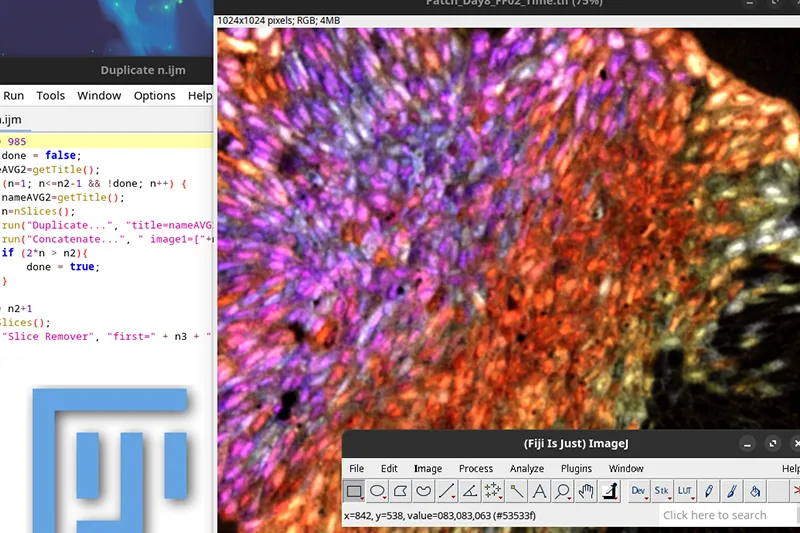Select the Flood Fill bucket tool

pyautogui.click(x=756, y=491)
